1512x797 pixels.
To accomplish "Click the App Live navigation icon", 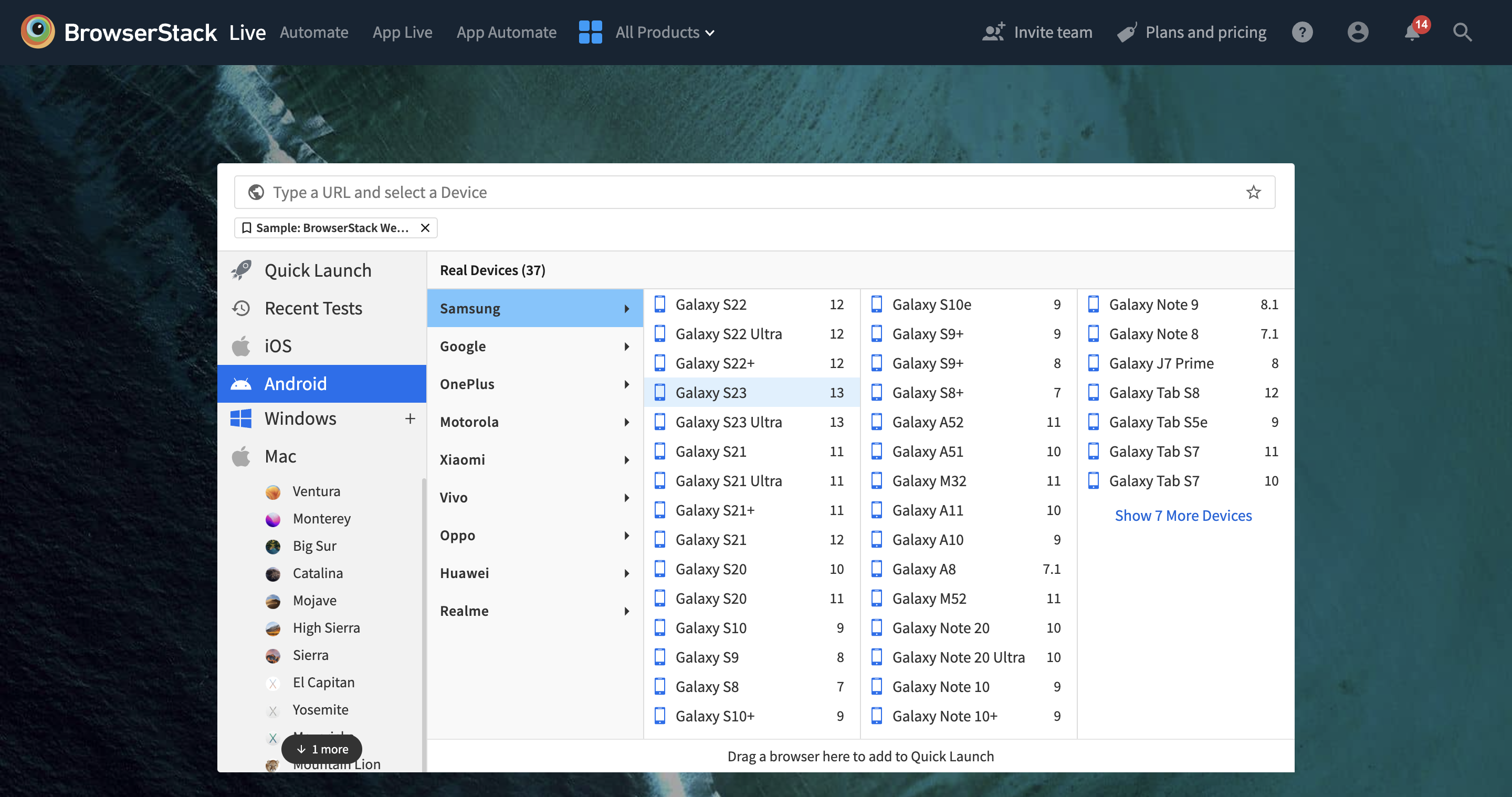I will (x=402, y=32).
